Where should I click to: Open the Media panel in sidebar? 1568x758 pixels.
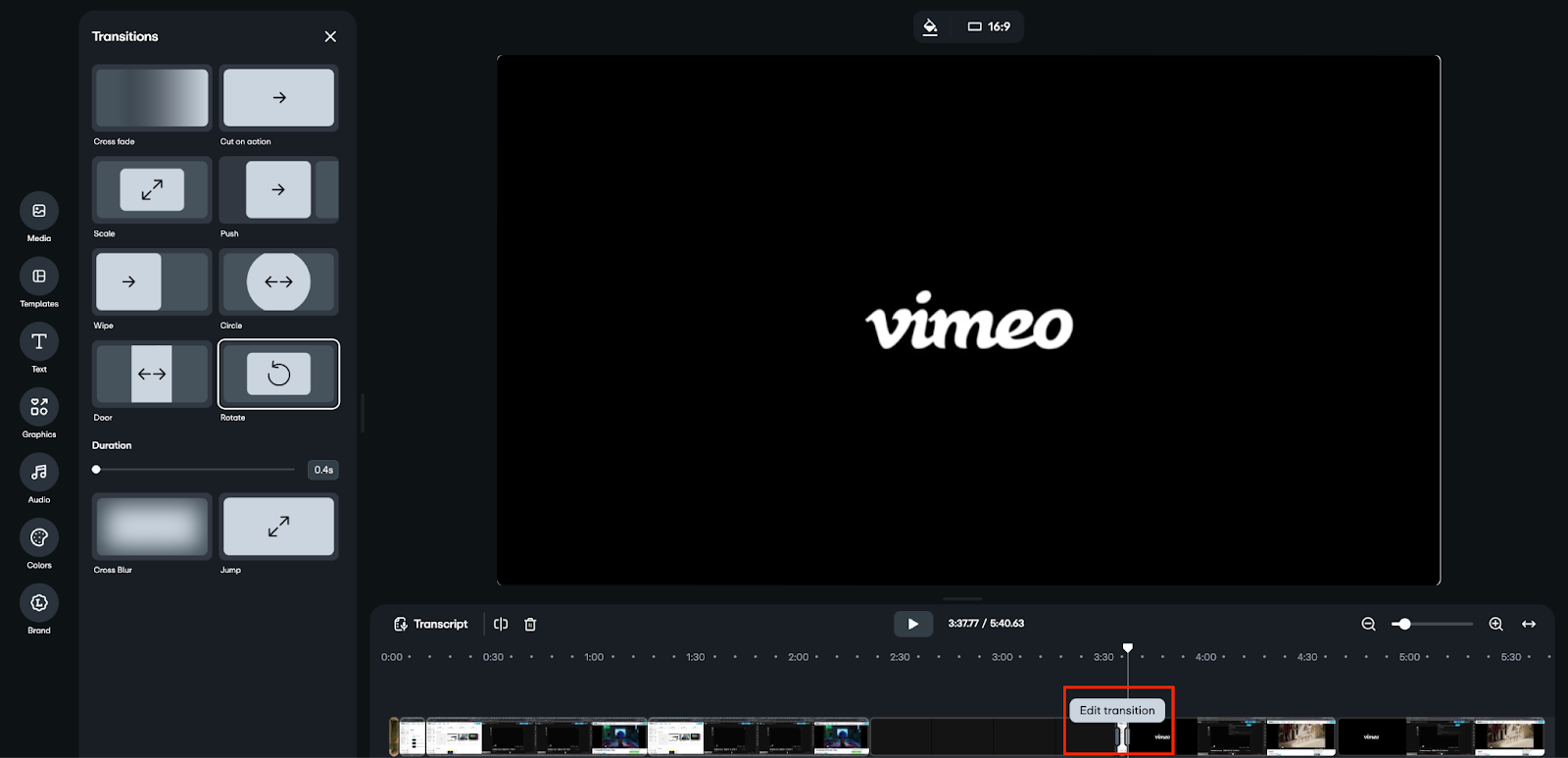[x=39, y=211]
